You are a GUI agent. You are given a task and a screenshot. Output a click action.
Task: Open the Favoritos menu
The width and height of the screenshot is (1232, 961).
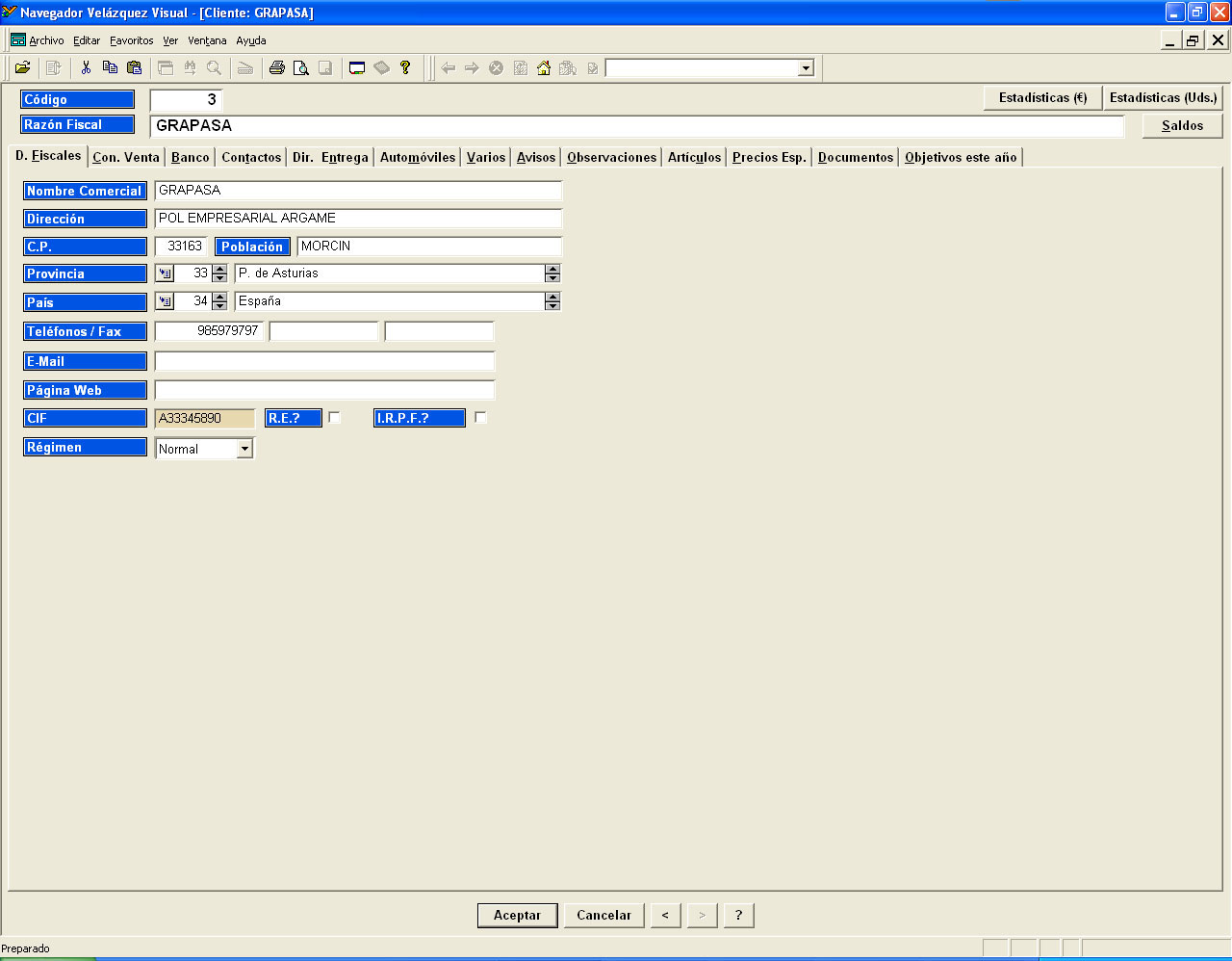132,40
